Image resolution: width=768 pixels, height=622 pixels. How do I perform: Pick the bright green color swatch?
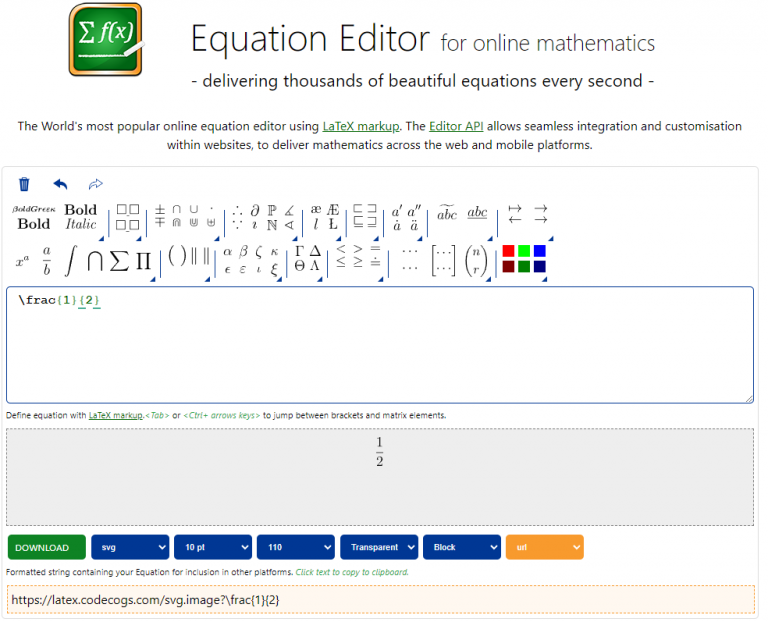coord(524,251)
